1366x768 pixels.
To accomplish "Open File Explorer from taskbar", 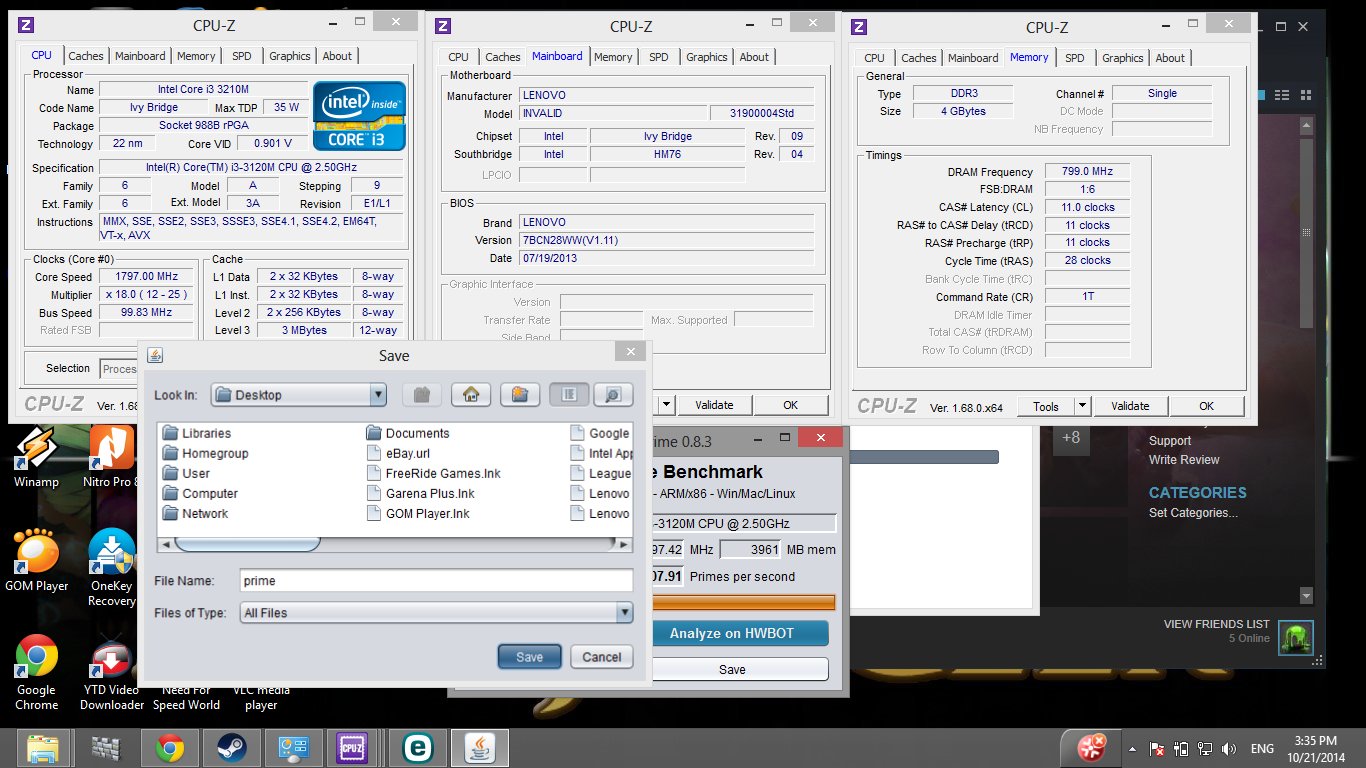I will point(43,747).
